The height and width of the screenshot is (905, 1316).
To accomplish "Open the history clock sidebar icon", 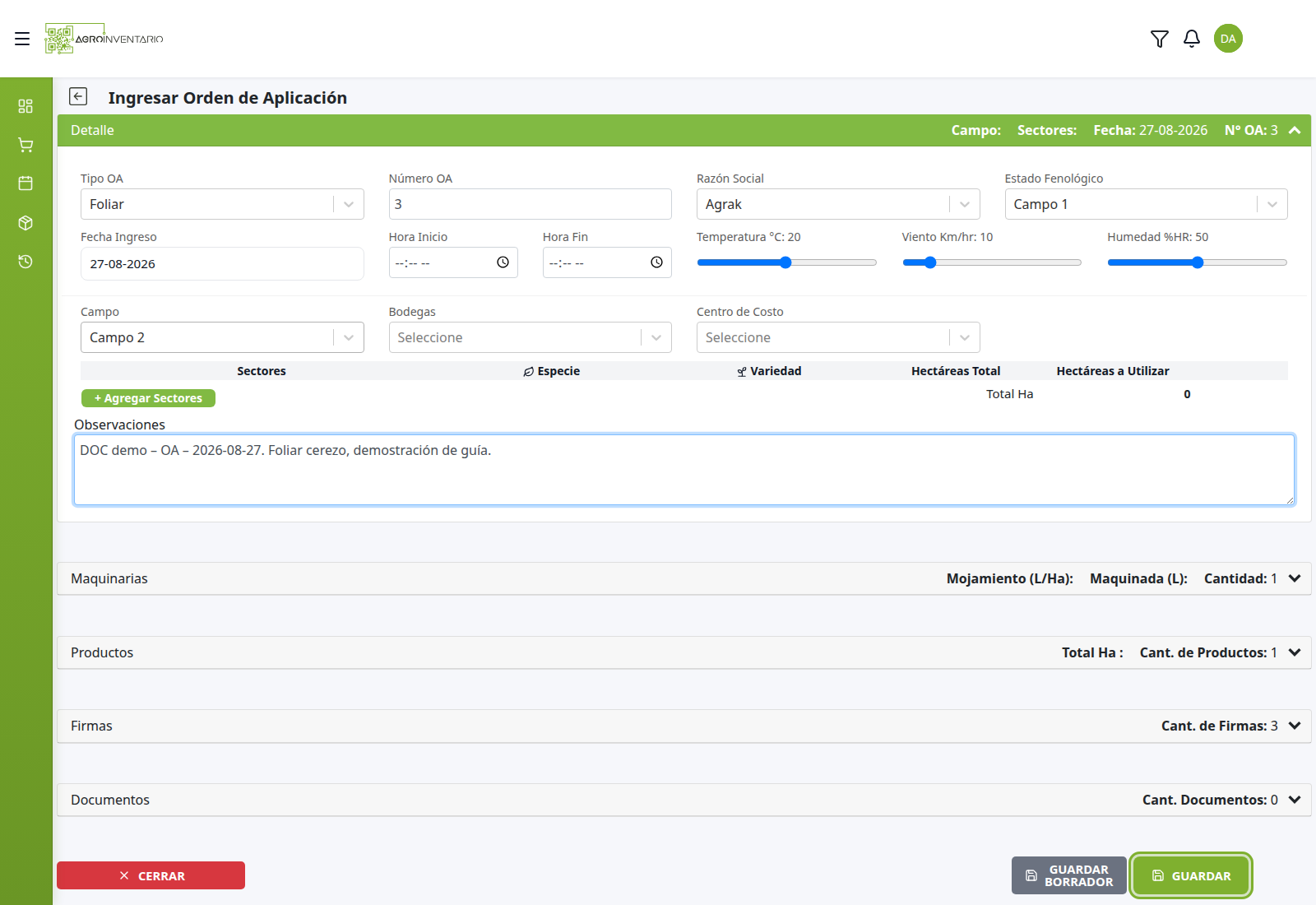I will (x=25, y=262).
